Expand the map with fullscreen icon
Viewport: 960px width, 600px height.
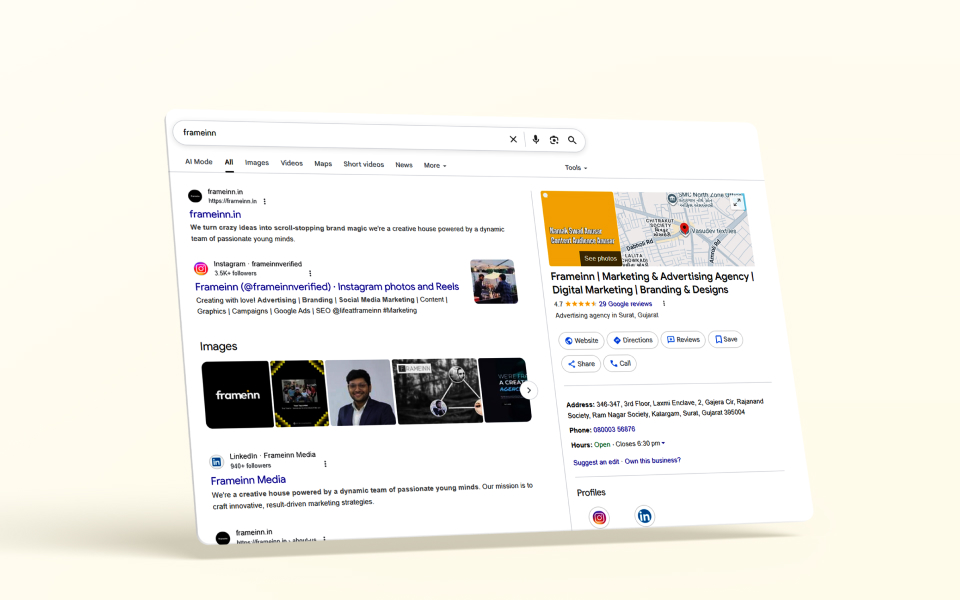click(737, 203)
